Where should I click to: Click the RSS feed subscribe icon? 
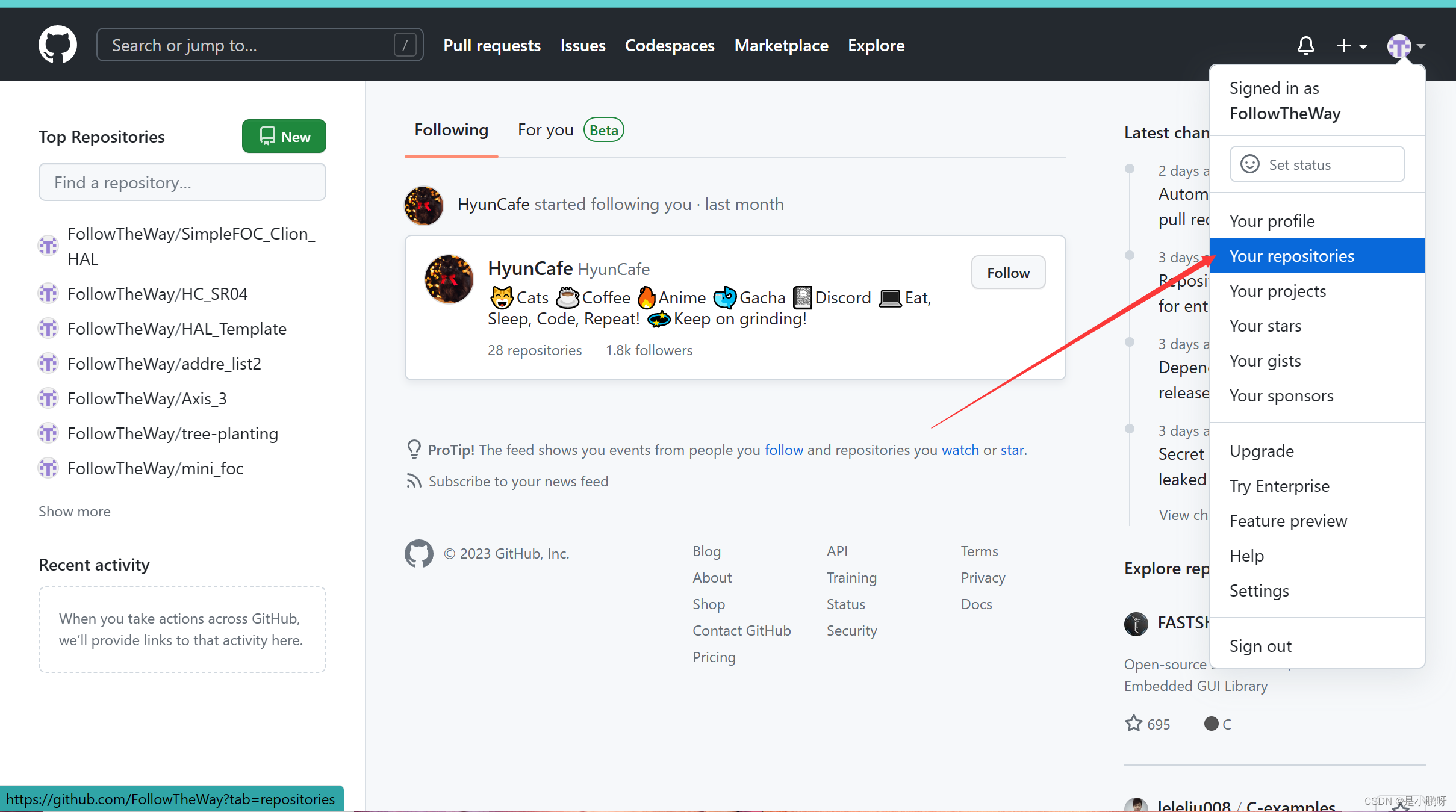pyautogui.click(x=414, y=481)
